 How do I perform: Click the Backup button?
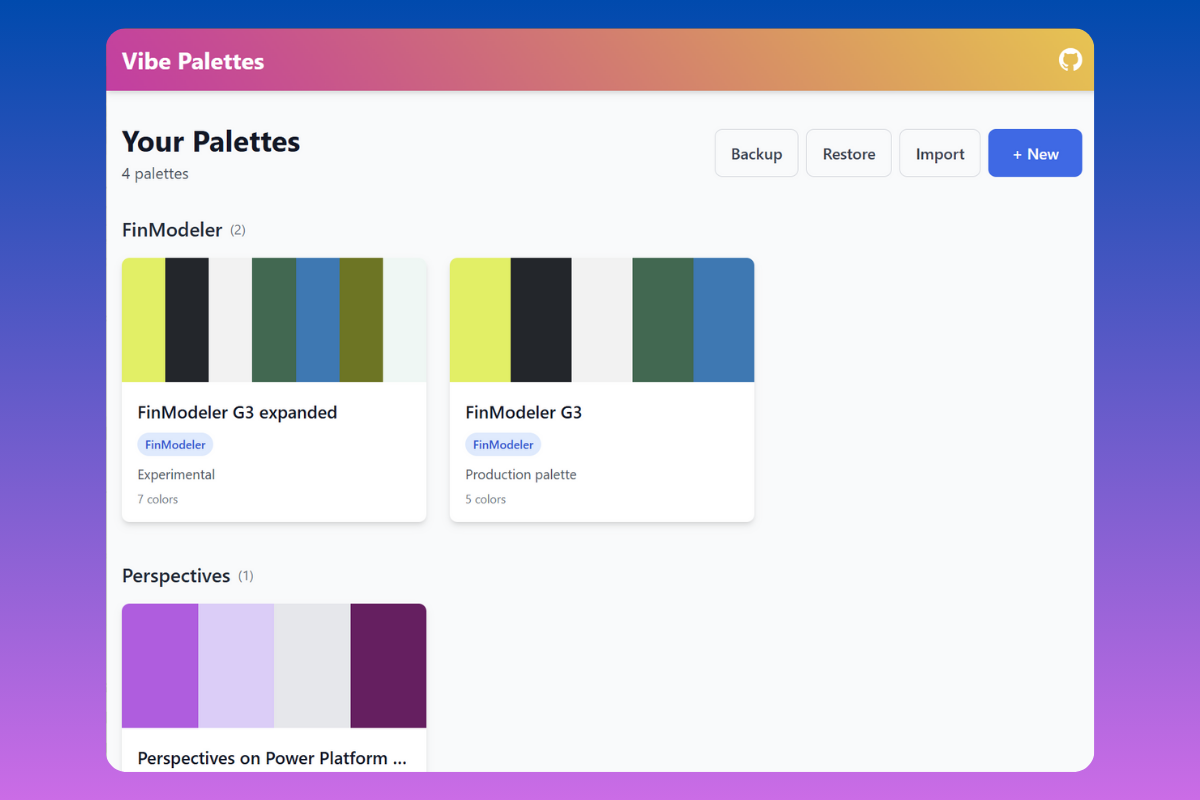(x=756, y=153)
